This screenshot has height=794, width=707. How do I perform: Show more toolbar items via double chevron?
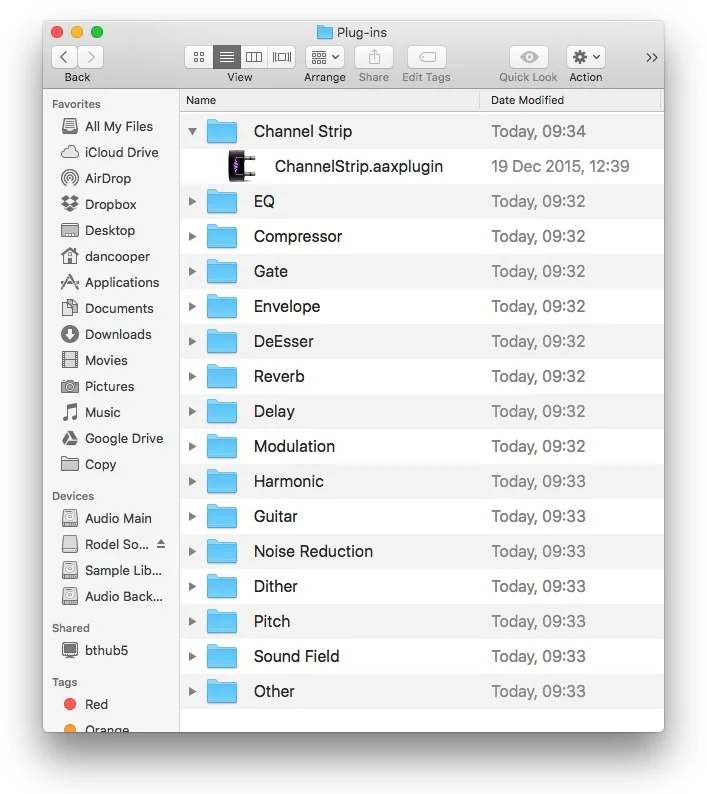pos(652,58)
